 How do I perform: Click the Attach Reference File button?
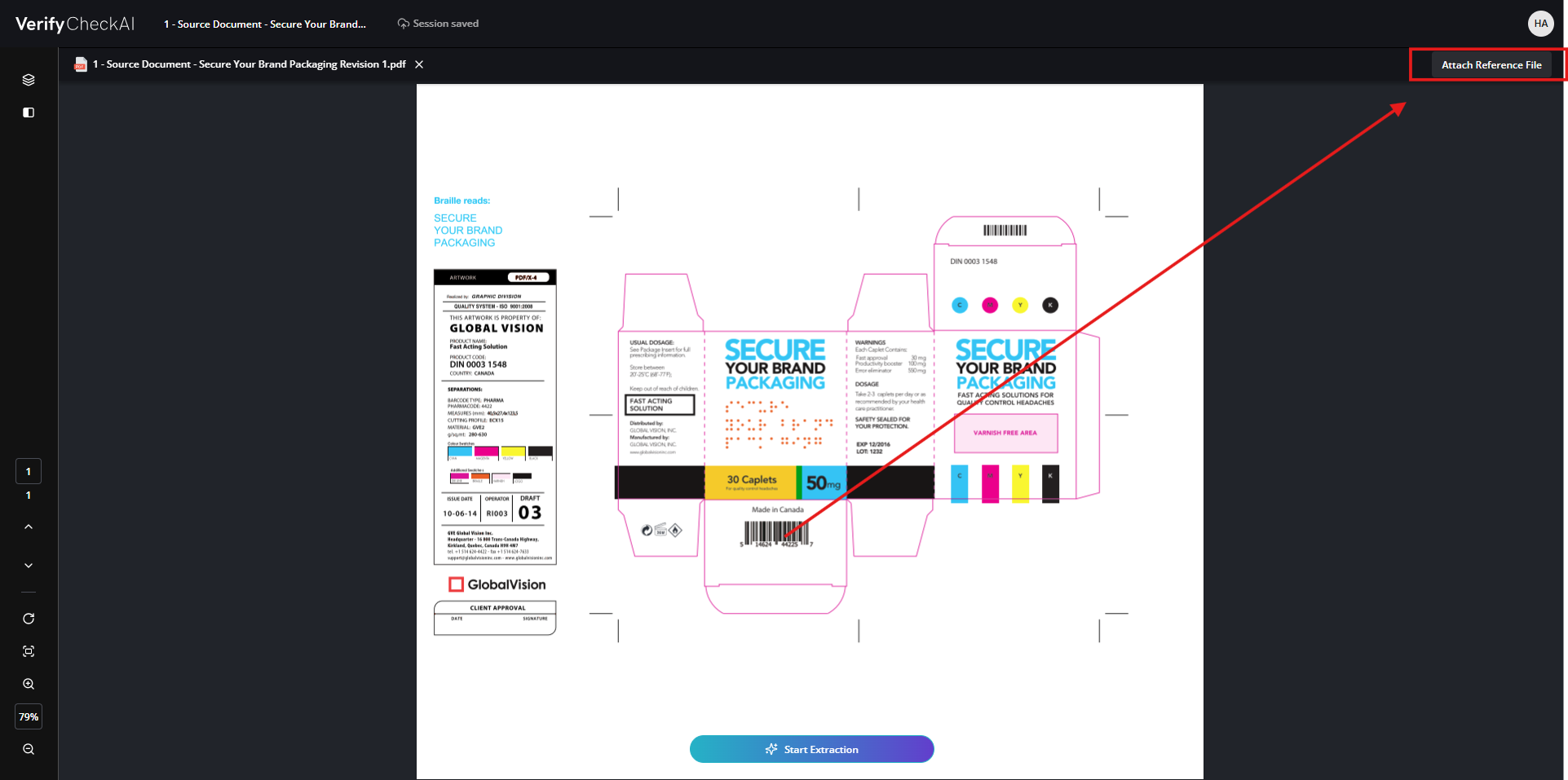coord(1491,64)
